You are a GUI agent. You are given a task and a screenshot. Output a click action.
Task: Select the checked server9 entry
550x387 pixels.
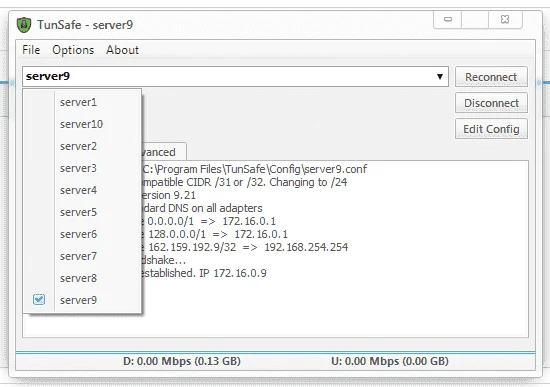pos(82,300)
